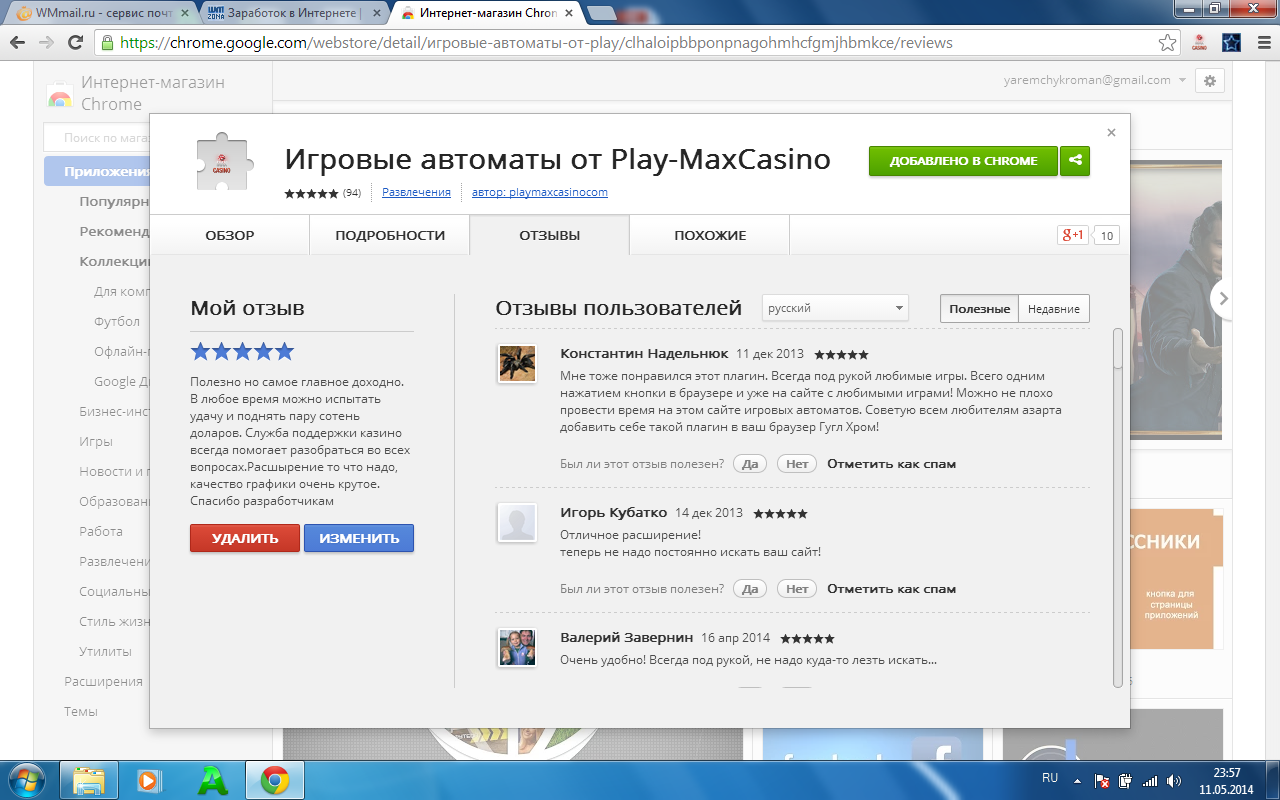Open Chrome menu hamburger icon

[x=1262, y=43]
